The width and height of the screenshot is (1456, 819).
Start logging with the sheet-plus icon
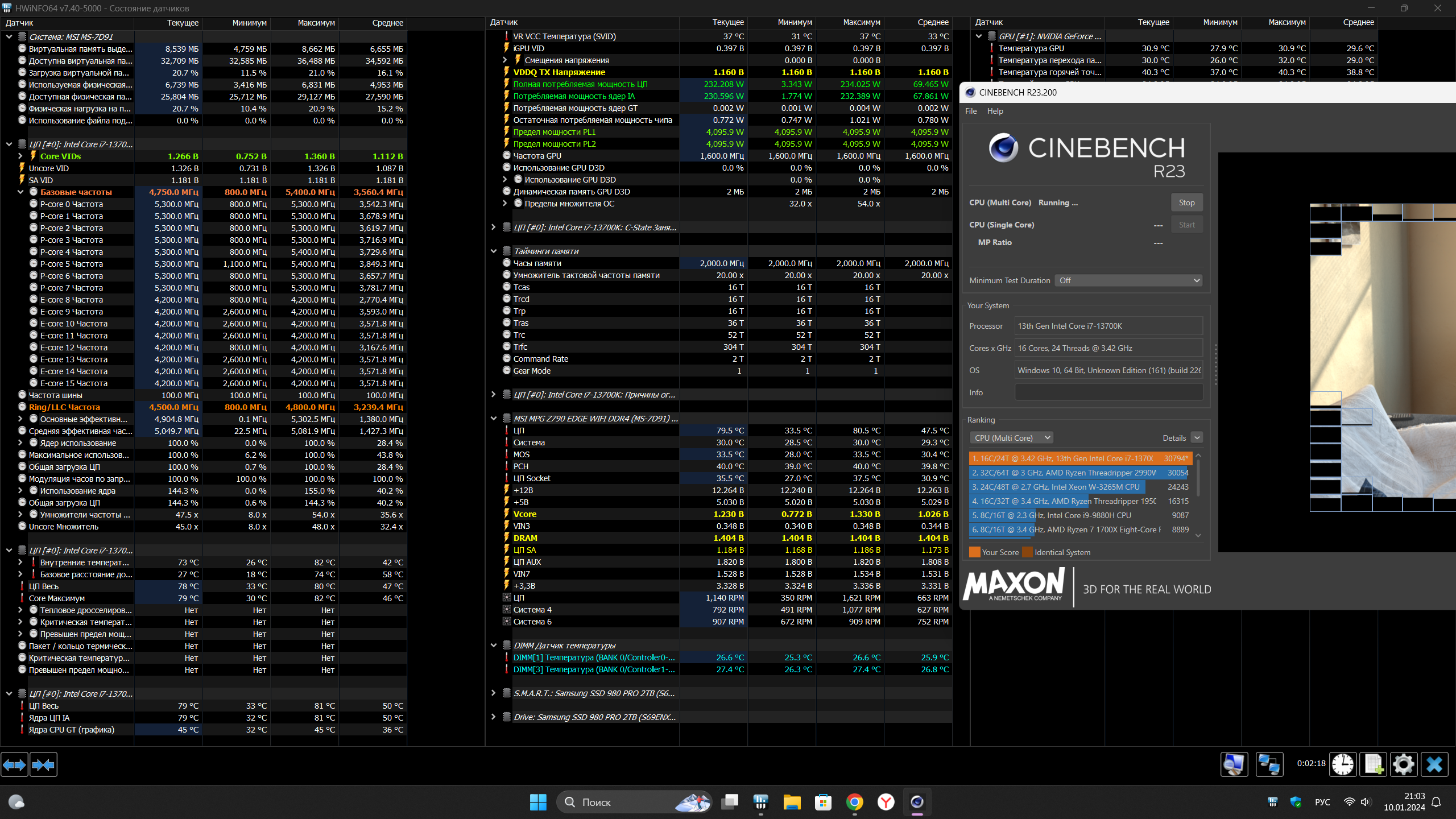1373,764
